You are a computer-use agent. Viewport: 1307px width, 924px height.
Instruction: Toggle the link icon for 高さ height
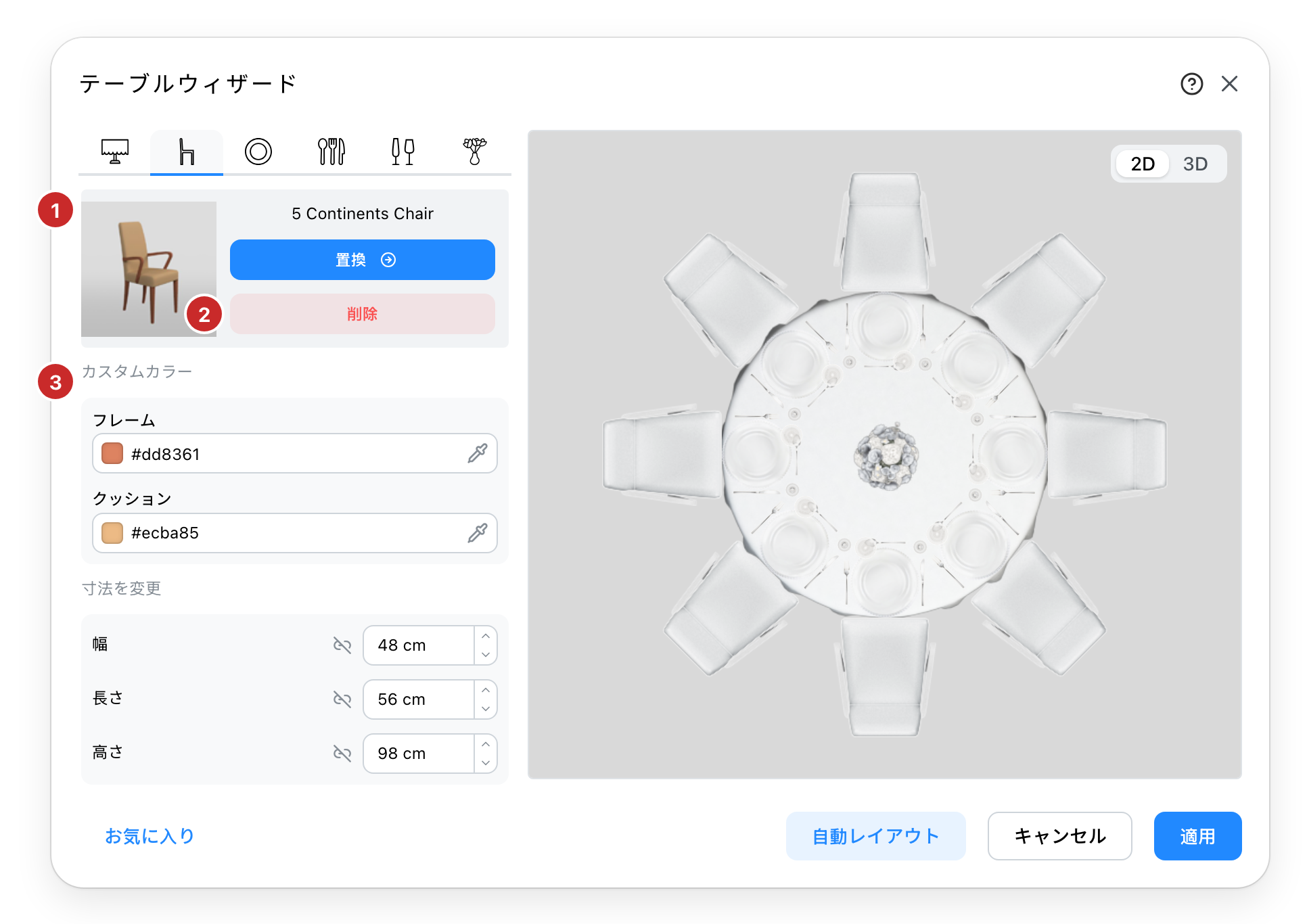pyautogui.click(x=342, y=754)
